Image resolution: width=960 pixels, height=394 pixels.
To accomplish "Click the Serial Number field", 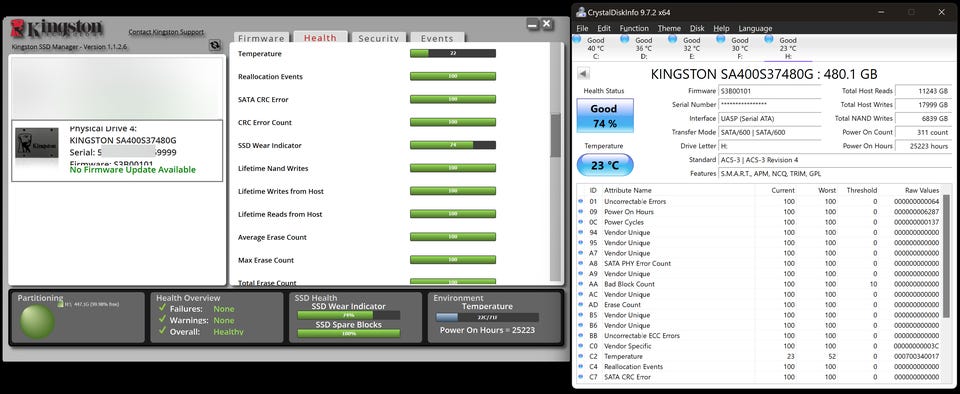I will [770, 105].
